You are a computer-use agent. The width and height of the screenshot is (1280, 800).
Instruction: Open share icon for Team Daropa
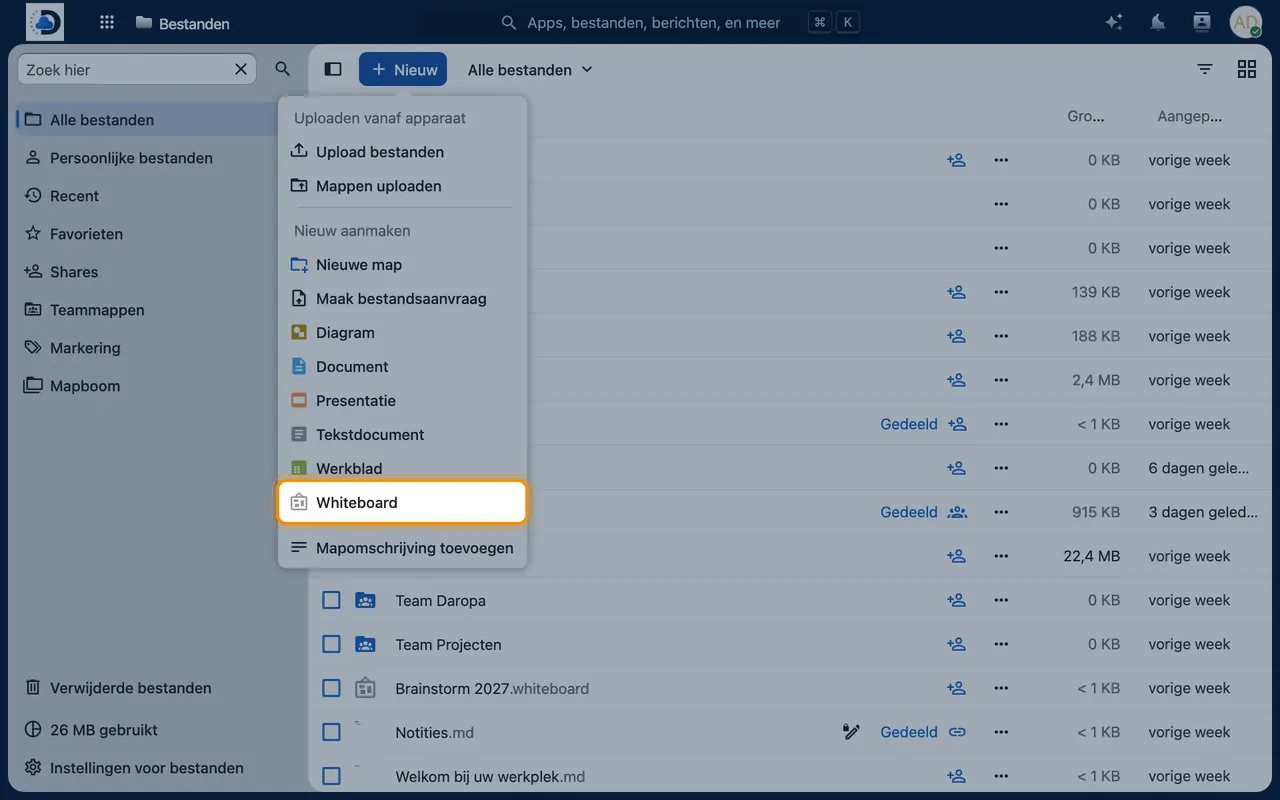point(957,600)
